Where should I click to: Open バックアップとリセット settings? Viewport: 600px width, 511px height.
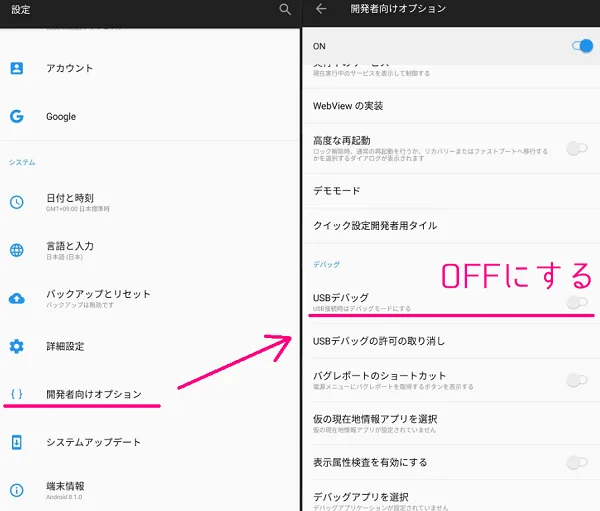[x=150, y=299]
